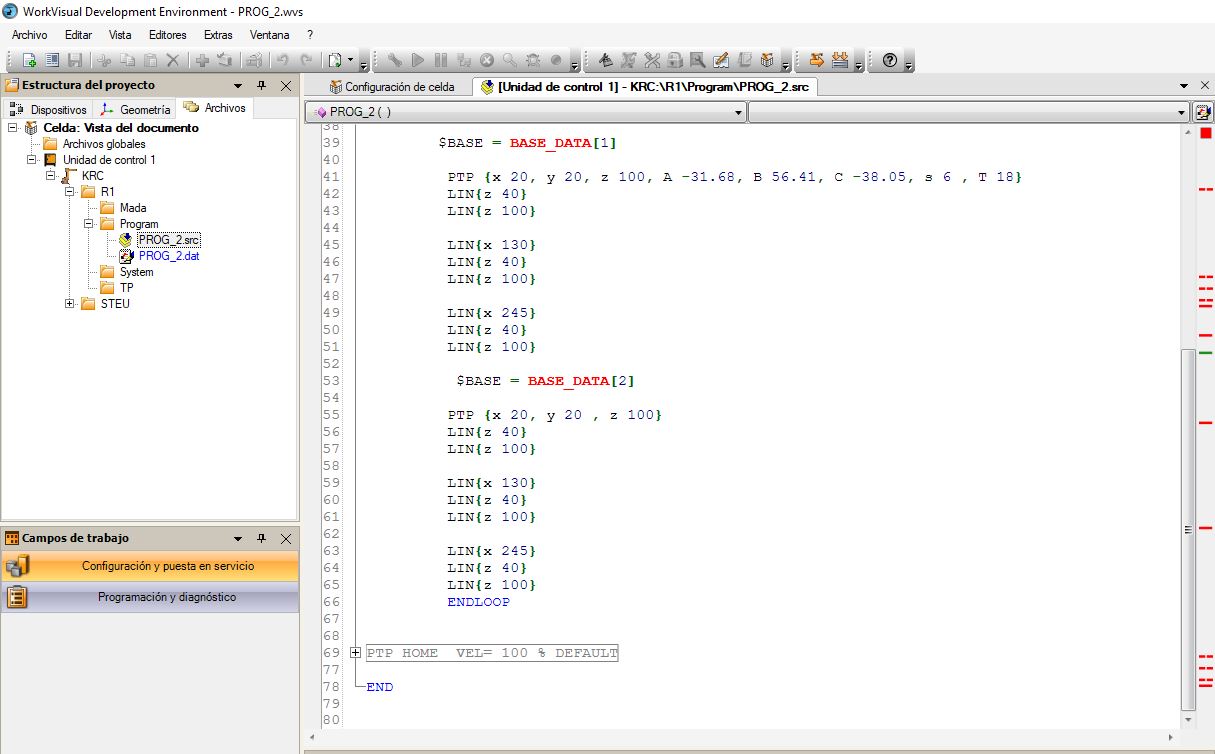Screen dimensions: 1215x754
Task: Select PROG_2.src file in tree
Action: pyautogui.click(x=169, y=240)
